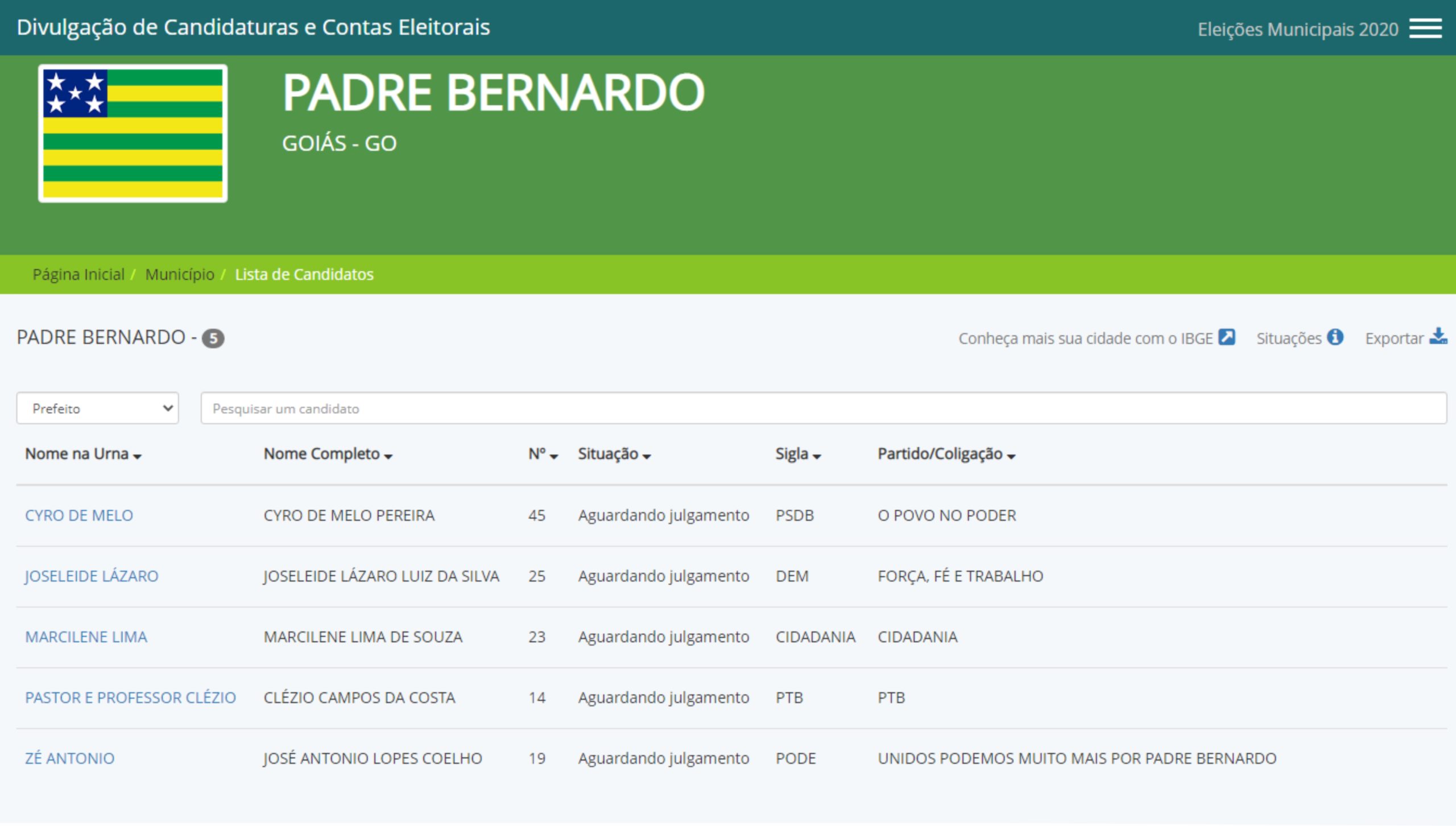Open candidate MARCILENE LIMA
This screenshot has height=826, width=1456.
point(86,637)
